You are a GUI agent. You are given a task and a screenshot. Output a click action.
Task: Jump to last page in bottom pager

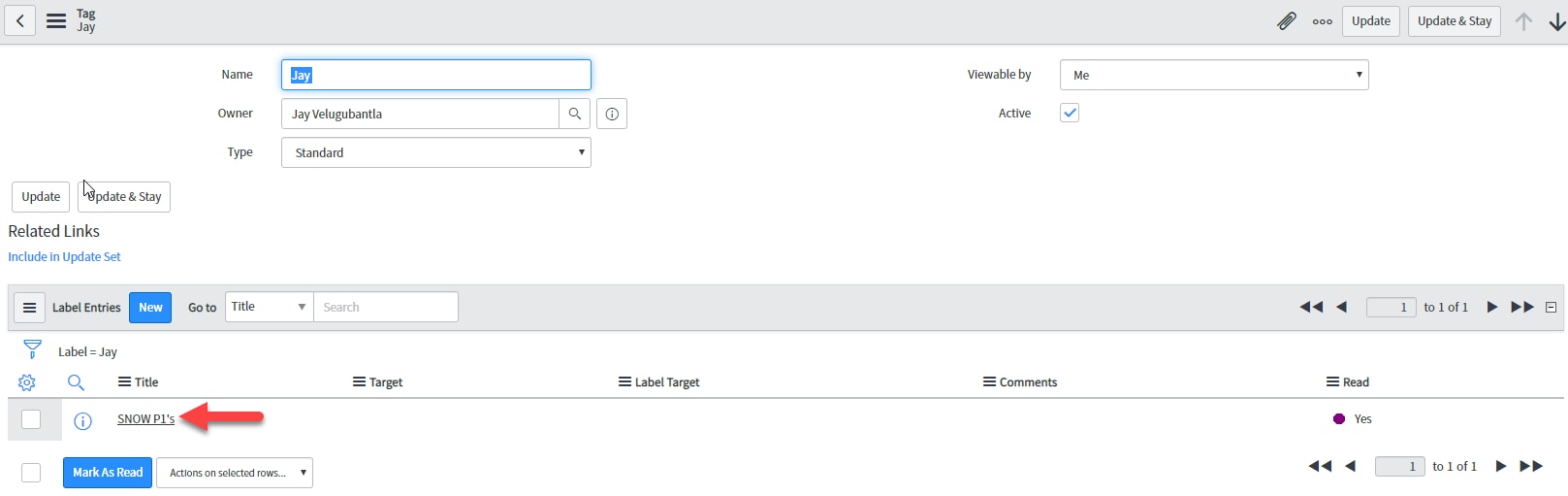[1531, 466]
